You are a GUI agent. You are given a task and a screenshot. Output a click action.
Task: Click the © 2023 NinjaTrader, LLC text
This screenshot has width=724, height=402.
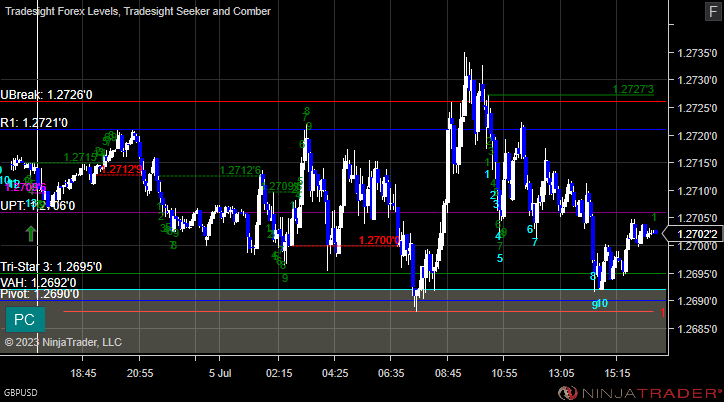pyautogui.click(x=63, y=342)
